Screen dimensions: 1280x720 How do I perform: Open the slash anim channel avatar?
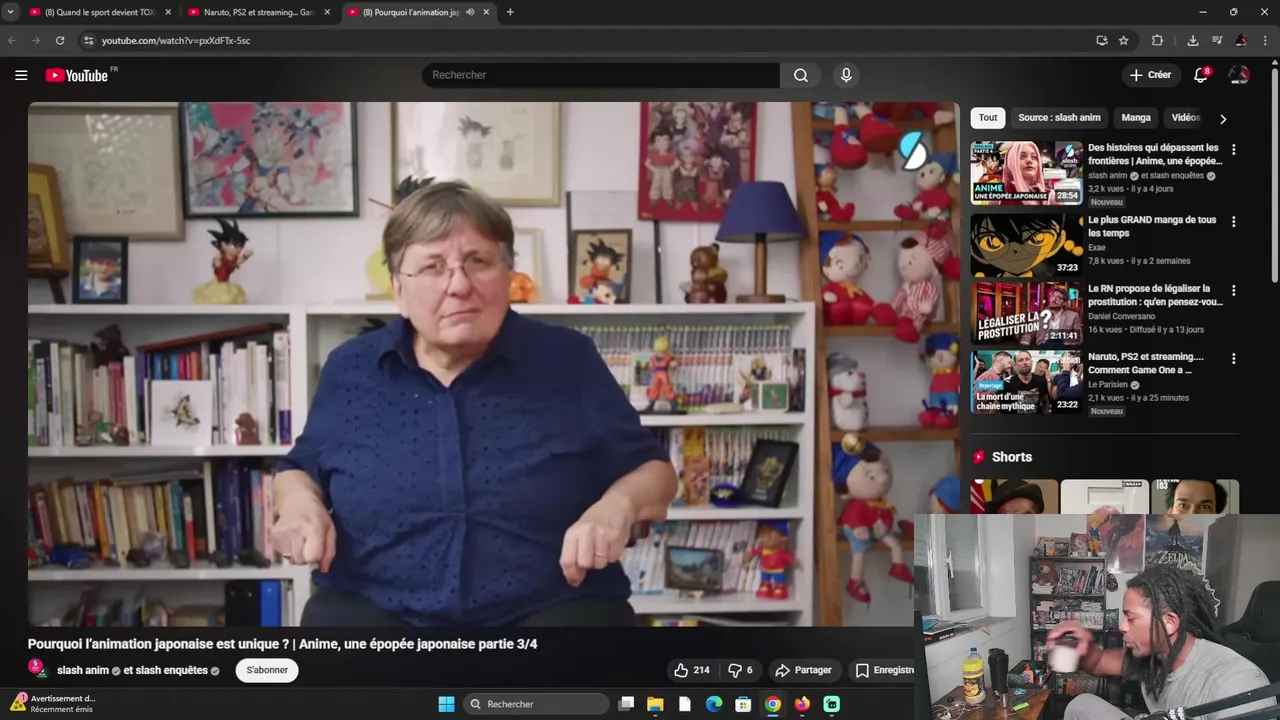tap(38, 669)
